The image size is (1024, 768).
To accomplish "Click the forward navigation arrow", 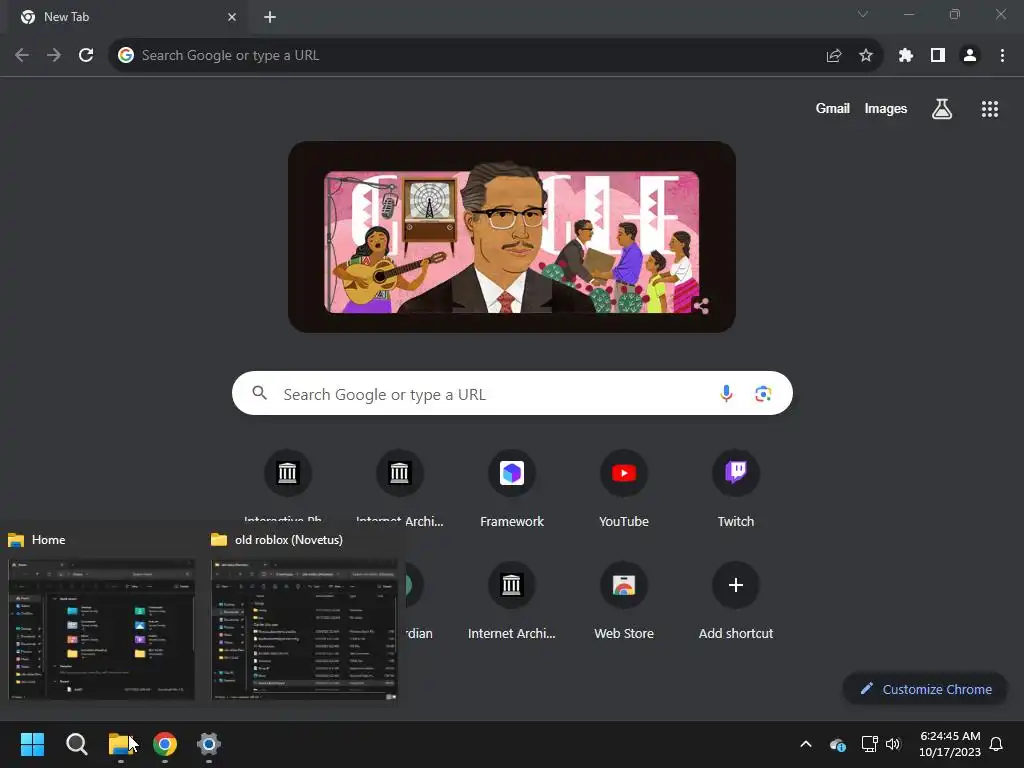I will pos(54,56).
